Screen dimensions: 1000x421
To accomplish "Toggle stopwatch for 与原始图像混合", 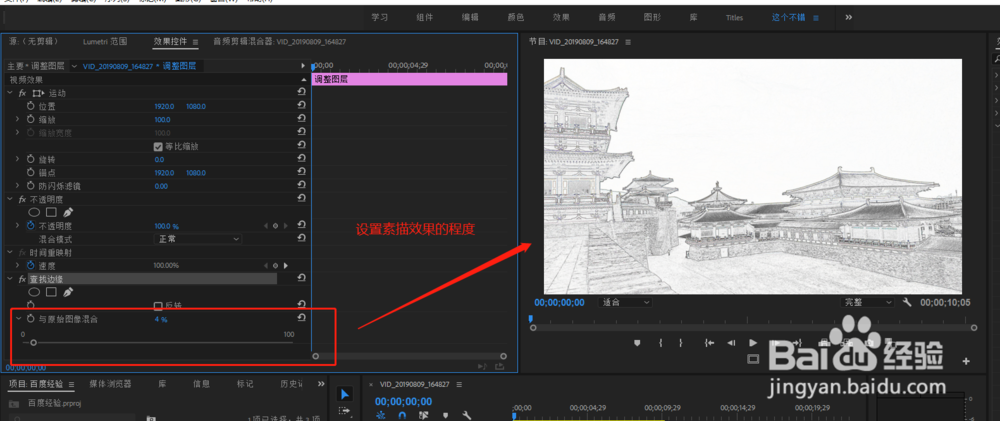I will tap(31, 318).
